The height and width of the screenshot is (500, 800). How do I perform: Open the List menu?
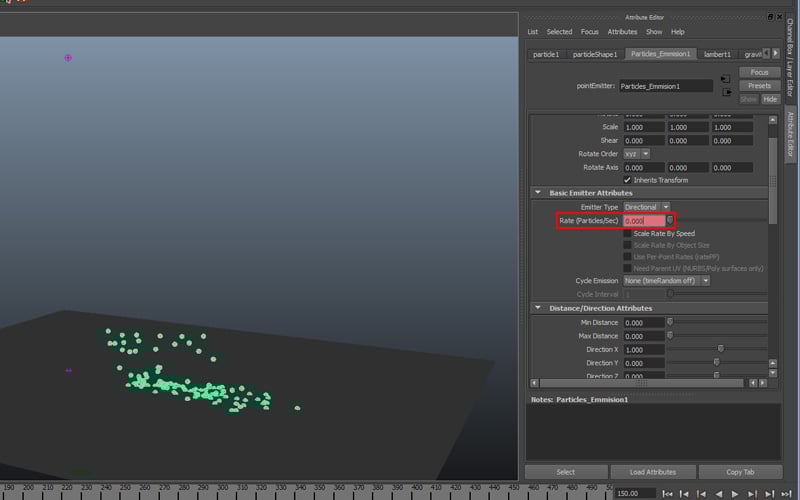tap(533, 32)
